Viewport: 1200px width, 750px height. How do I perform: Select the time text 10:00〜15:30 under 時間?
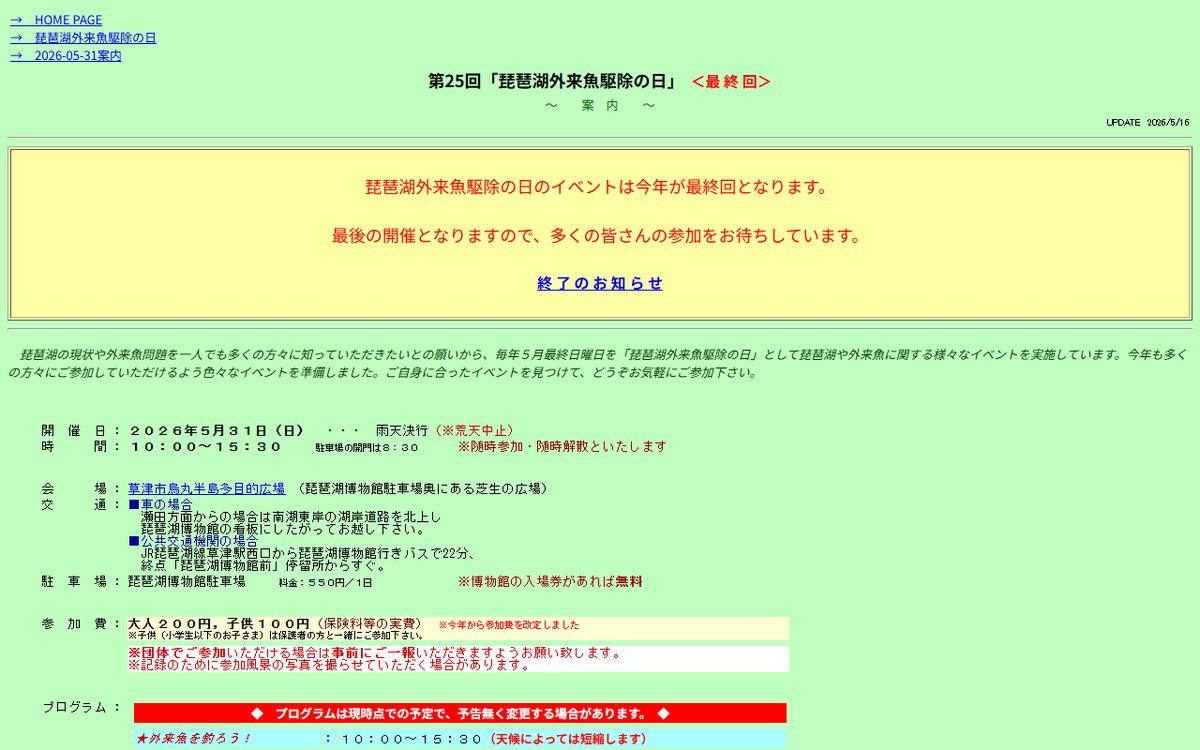pyautogui.click(x=206, y=447)
